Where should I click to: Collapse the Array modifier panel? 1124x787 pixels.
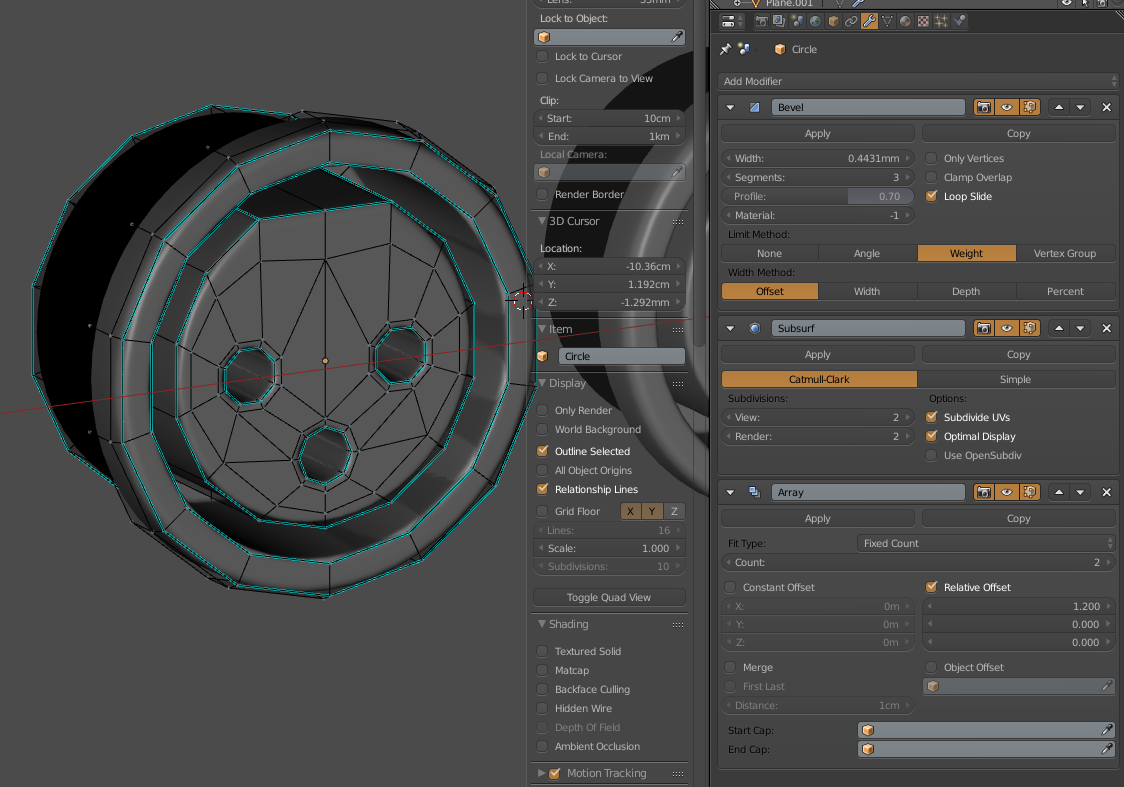(730, 492)
